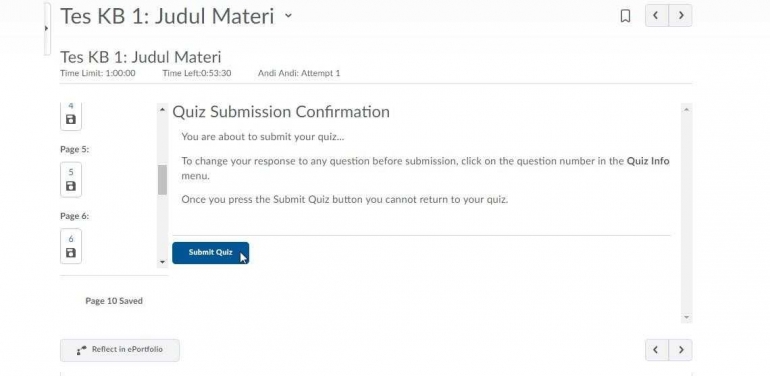This screenshot has width=770, height=376.
Task: Jump to question number 5 link
Action: [x=71, y=172]
